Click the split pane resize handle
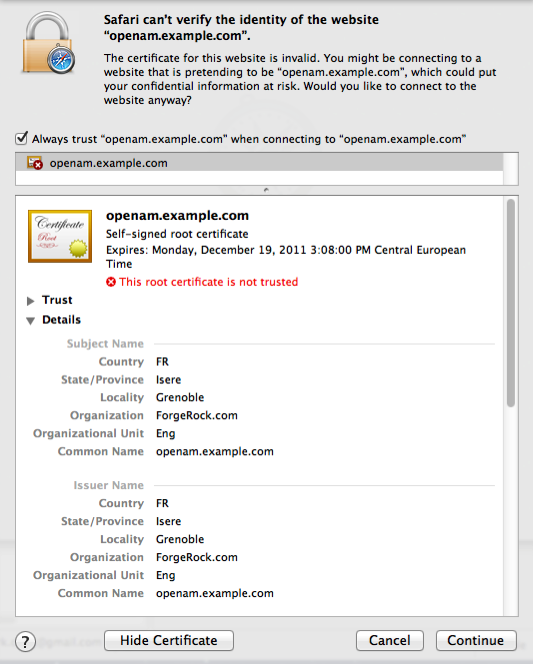This screenshot has height=664, width=533. 266,190
